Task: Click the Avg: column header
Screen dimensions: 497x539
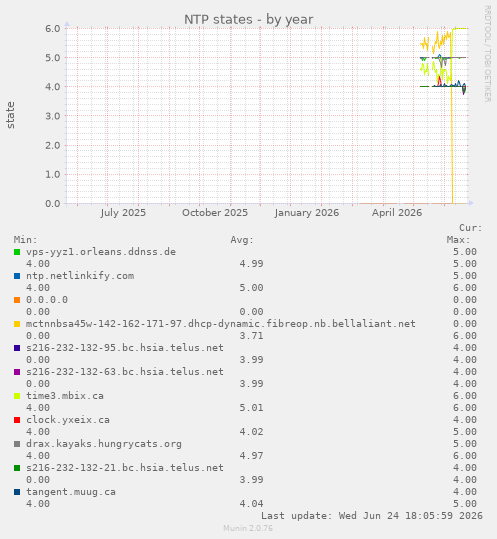Action: point(242,240)
